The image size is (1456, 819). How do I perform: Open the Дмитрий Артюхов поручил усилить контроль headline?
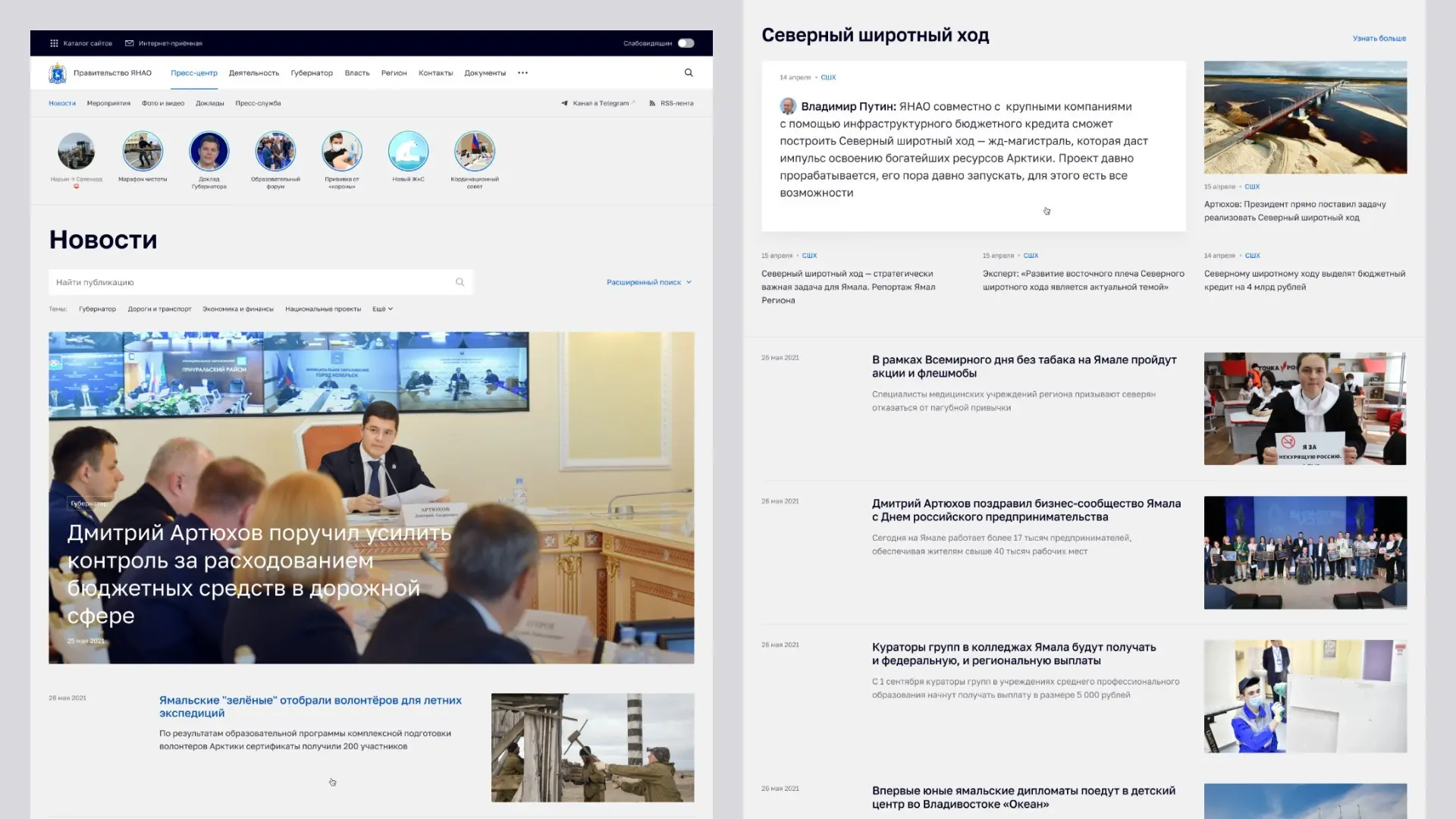pos(259,574)
